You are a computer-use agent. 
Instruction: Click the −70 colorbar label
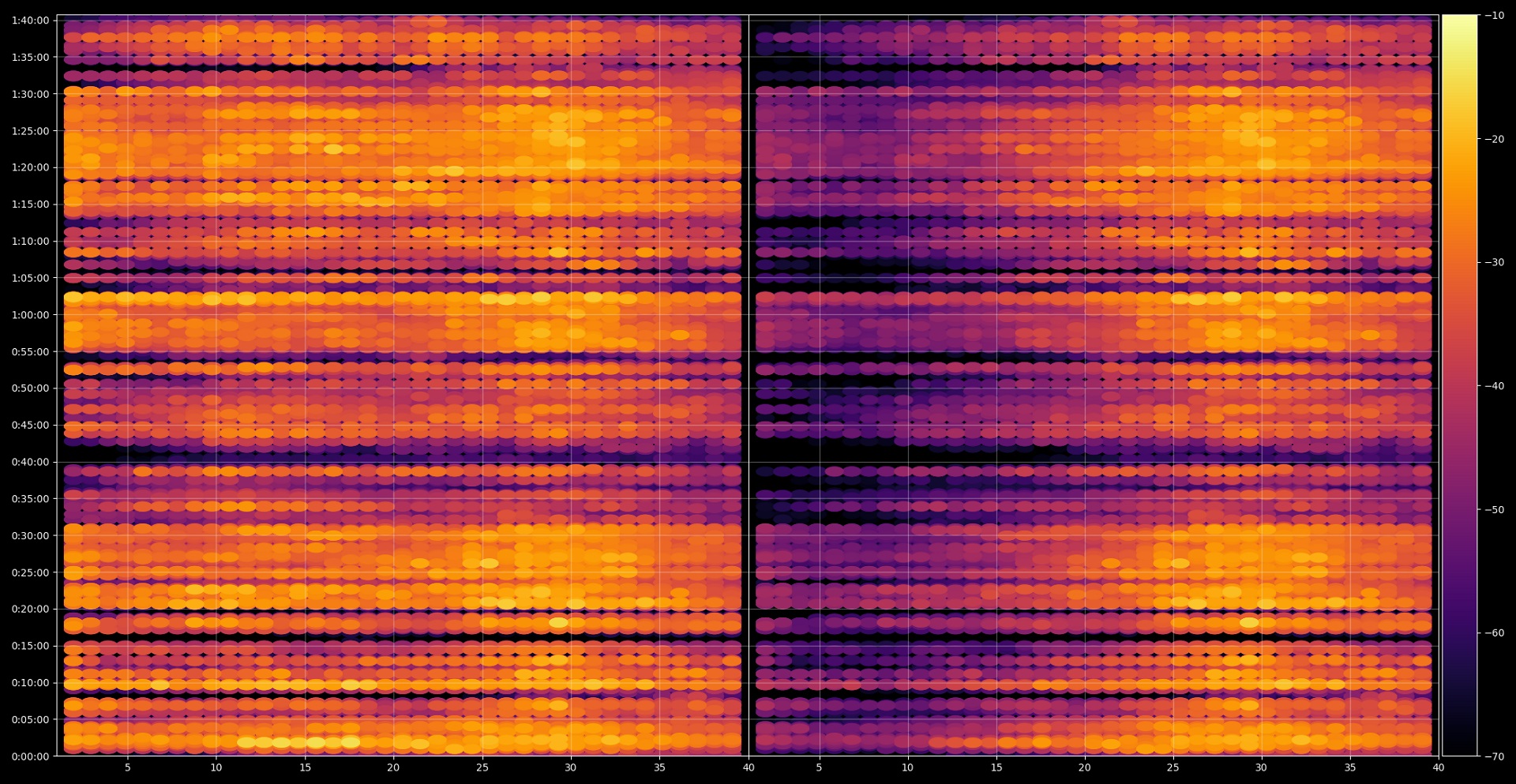pos(1495,756)
